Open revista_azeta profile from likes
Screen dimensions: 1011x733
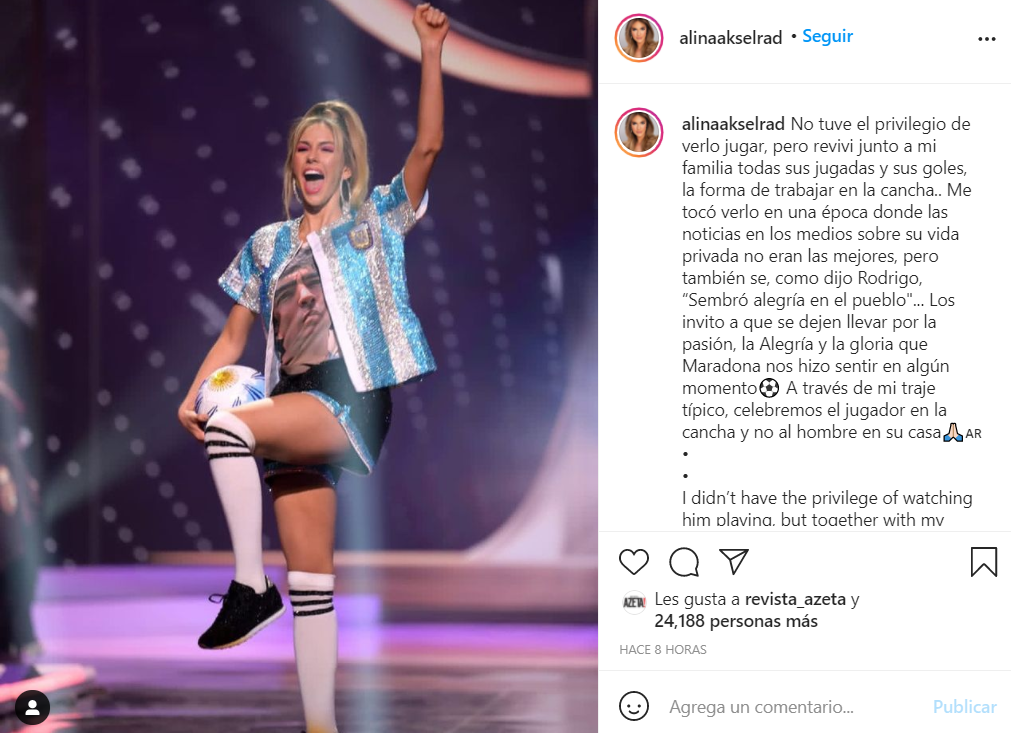(795, 600)
